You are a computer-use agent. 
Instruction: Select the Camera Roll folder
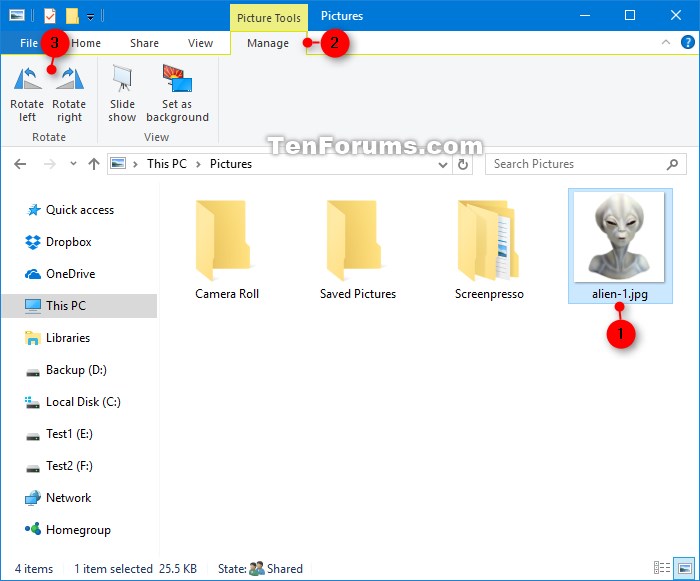click(x=227, y=248)
